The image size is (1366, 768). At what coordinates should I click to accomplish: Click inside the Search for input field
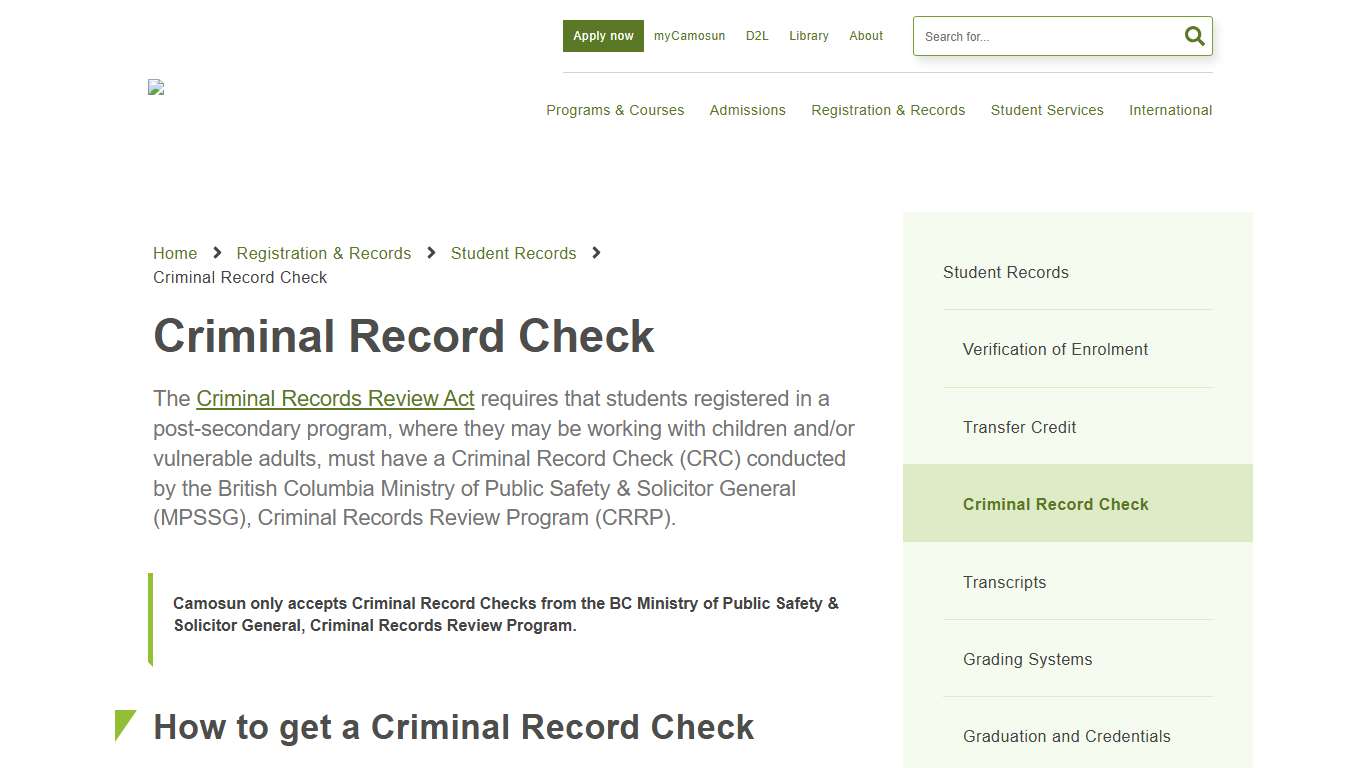pyautogui.click(x=1040, y=36)
